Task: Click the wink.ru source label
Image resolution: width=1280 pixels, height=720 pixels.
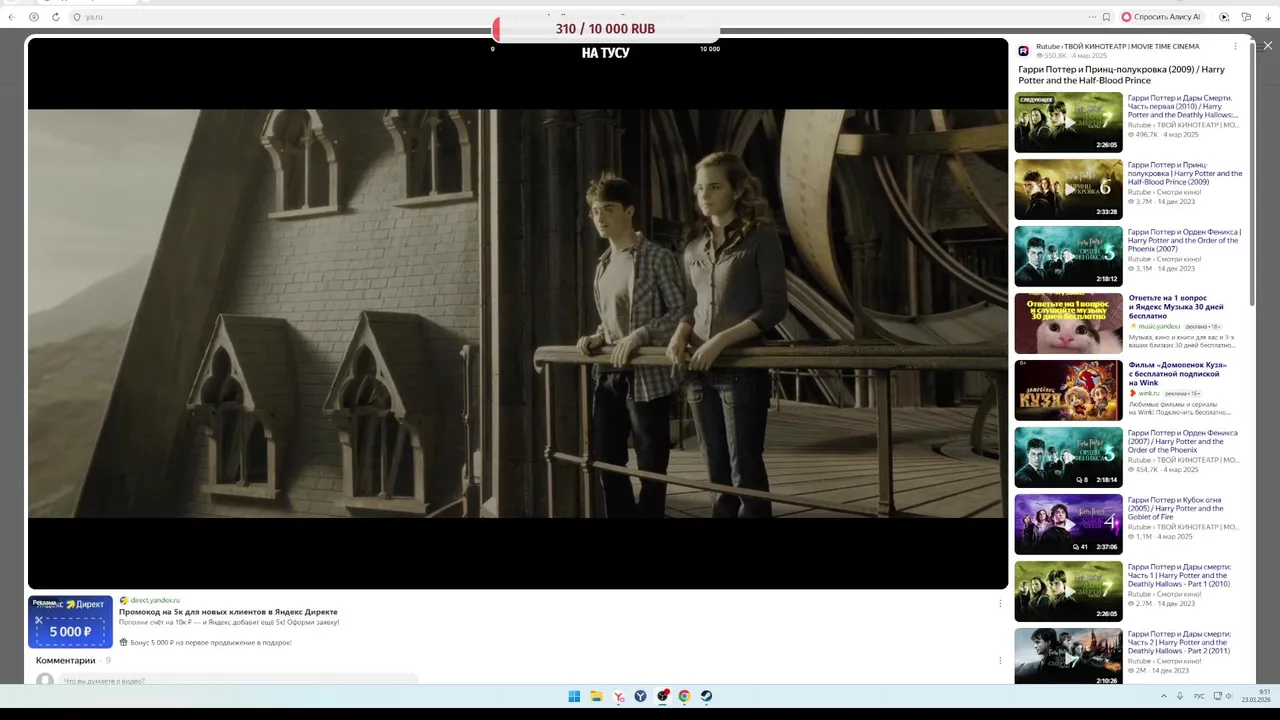Action: pos(1148,394)
